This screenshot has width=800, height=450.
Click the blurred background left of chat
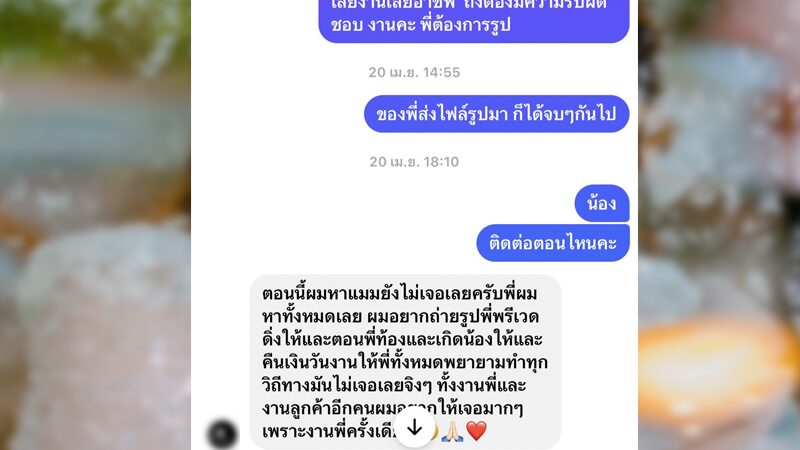coord(95,225)
